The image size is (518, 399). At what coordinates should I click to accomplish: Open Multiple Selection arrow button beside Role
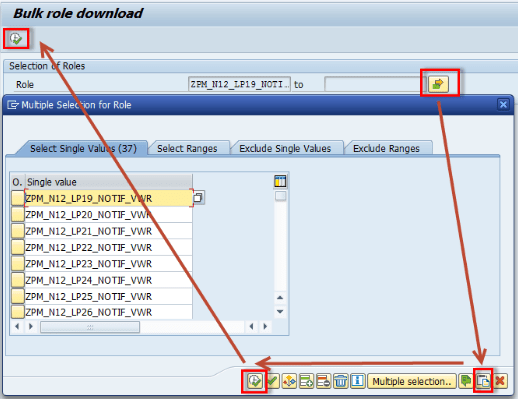[438, 84]
